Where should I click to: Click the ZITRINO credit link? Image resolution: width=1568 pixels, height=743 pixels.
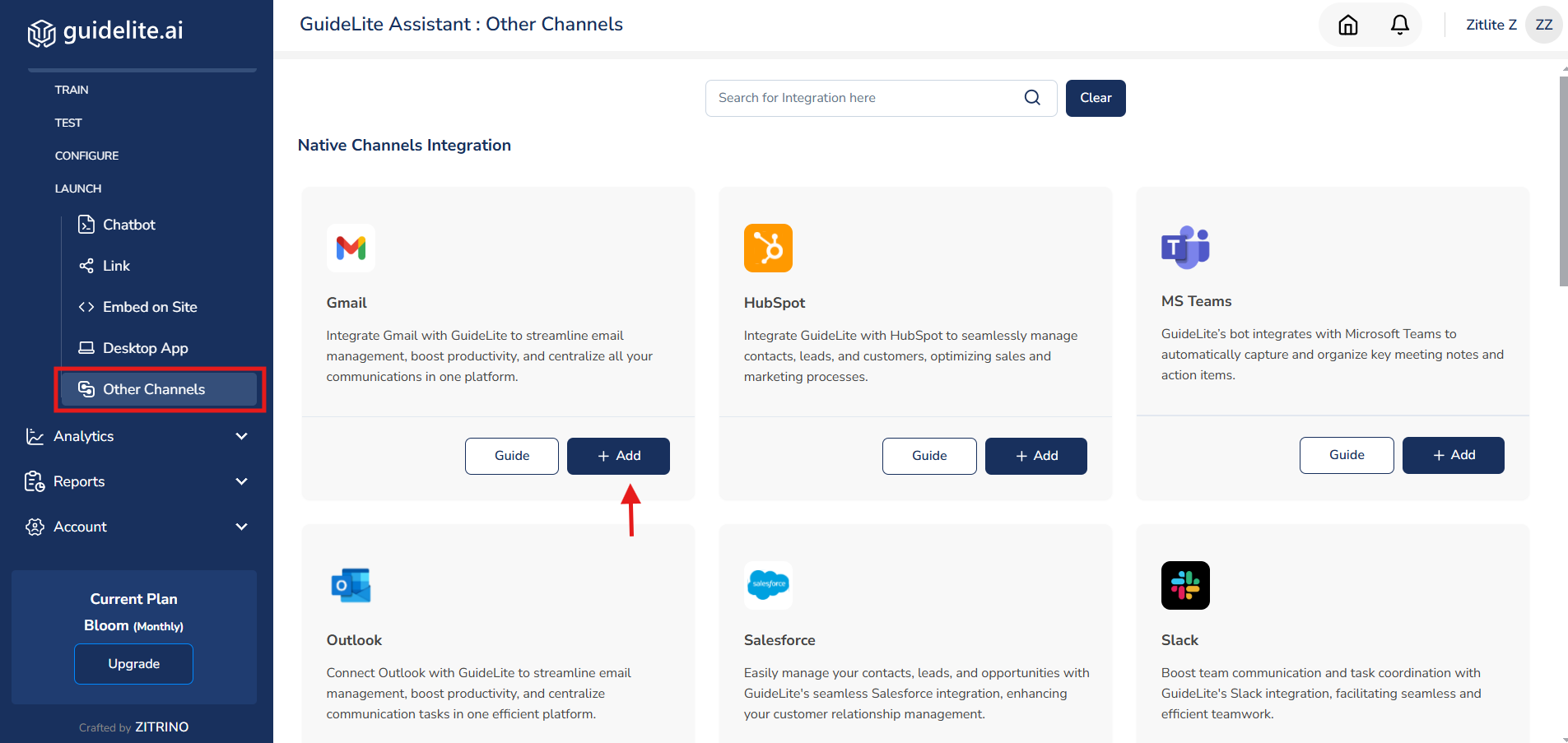(x=162, y=727)
